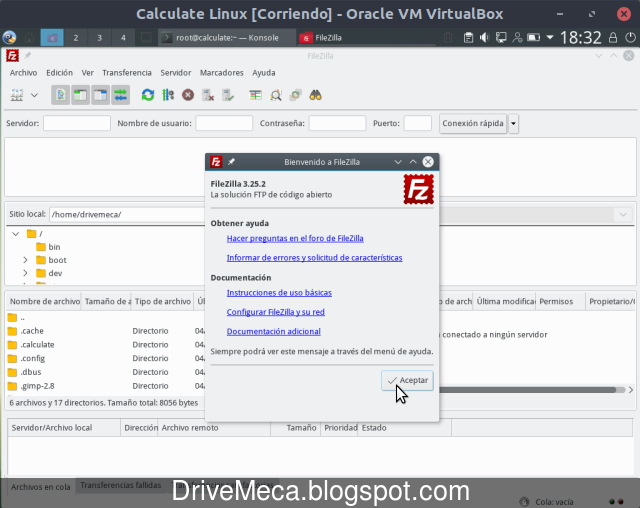The width and height of the screenshot is (640, 508).
Task: Sort remote list by Permisos column
Action: point(560,302)
